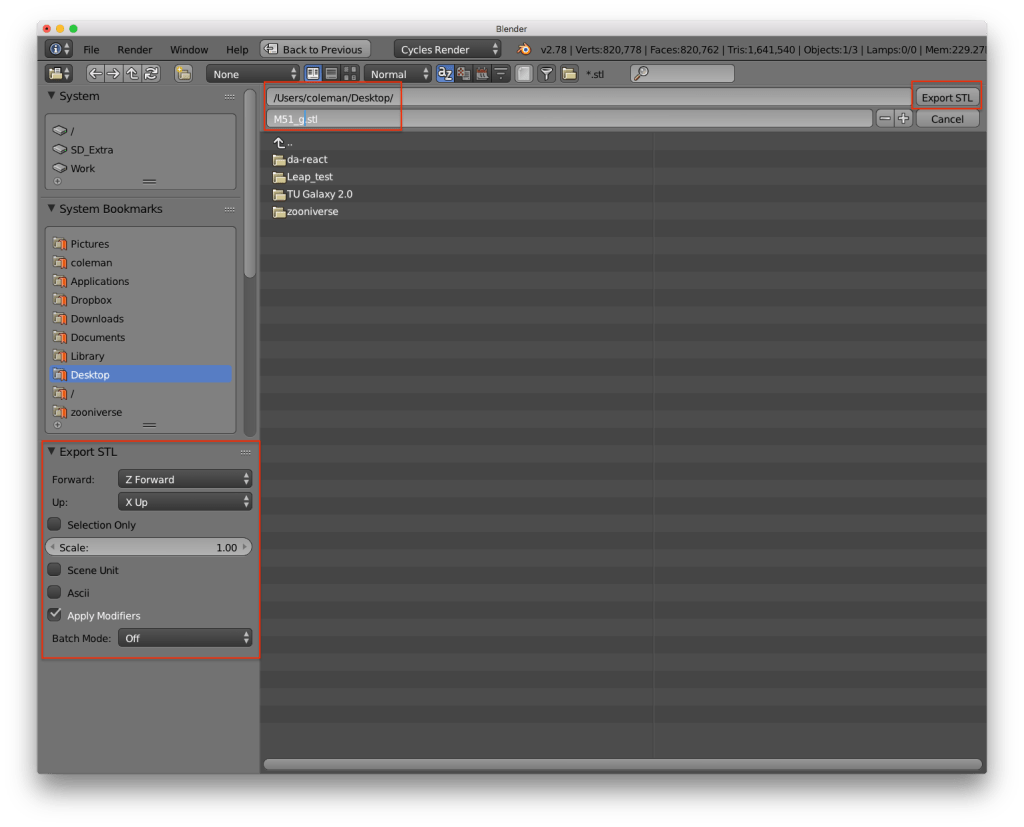
Task: Open the Forward axis dropdown
Action: [x=185, y=479]
